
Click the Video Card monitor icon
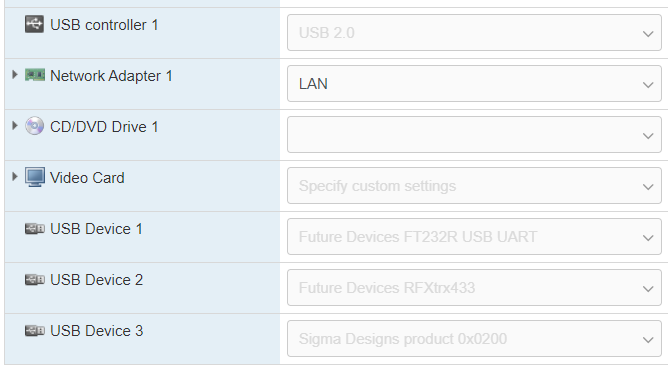tap(35, 177)
